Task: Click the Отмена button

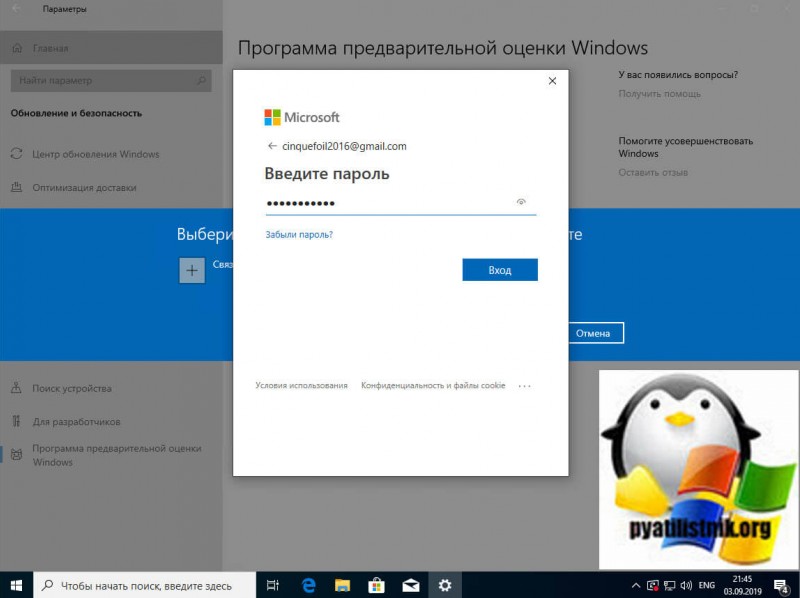Action: click(x=596, y=333)
